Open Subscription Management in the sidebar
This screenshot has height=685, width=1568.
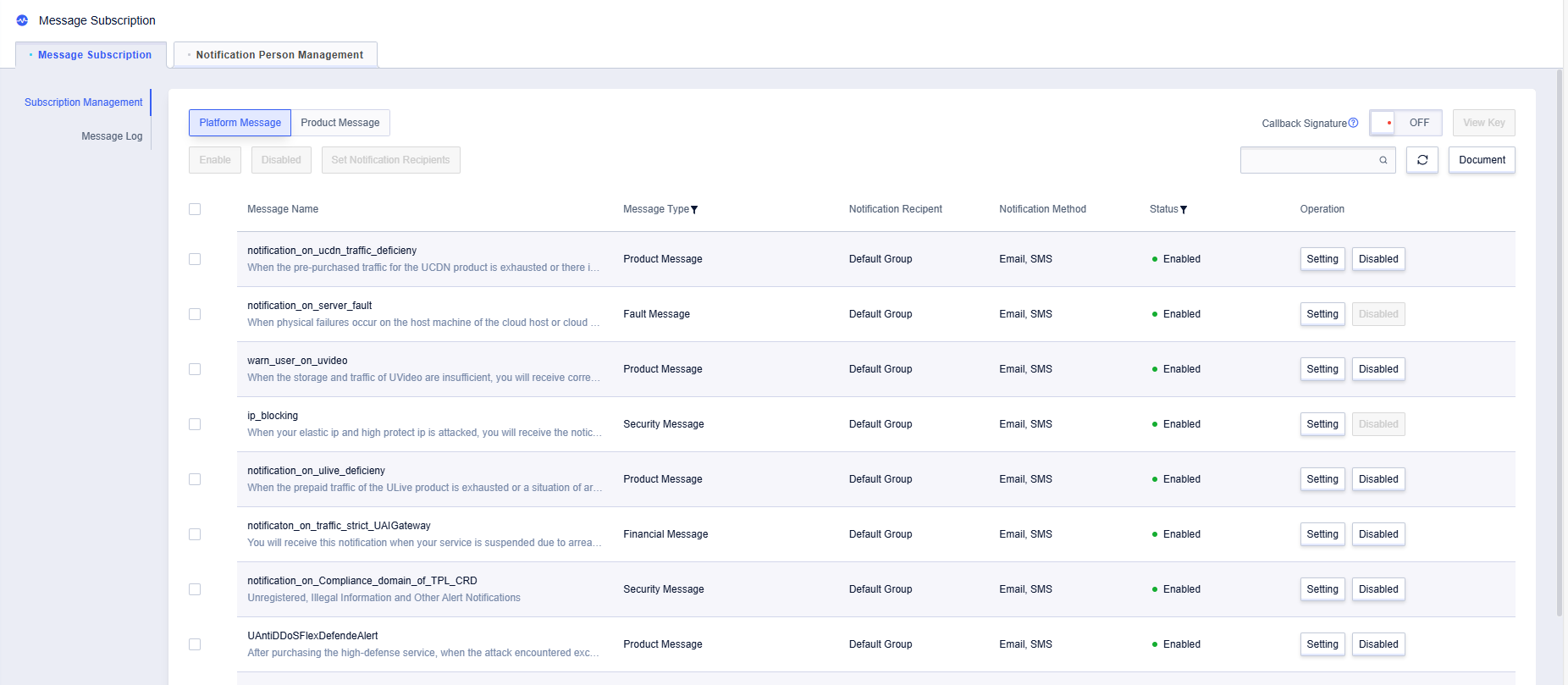coord(83,102)
